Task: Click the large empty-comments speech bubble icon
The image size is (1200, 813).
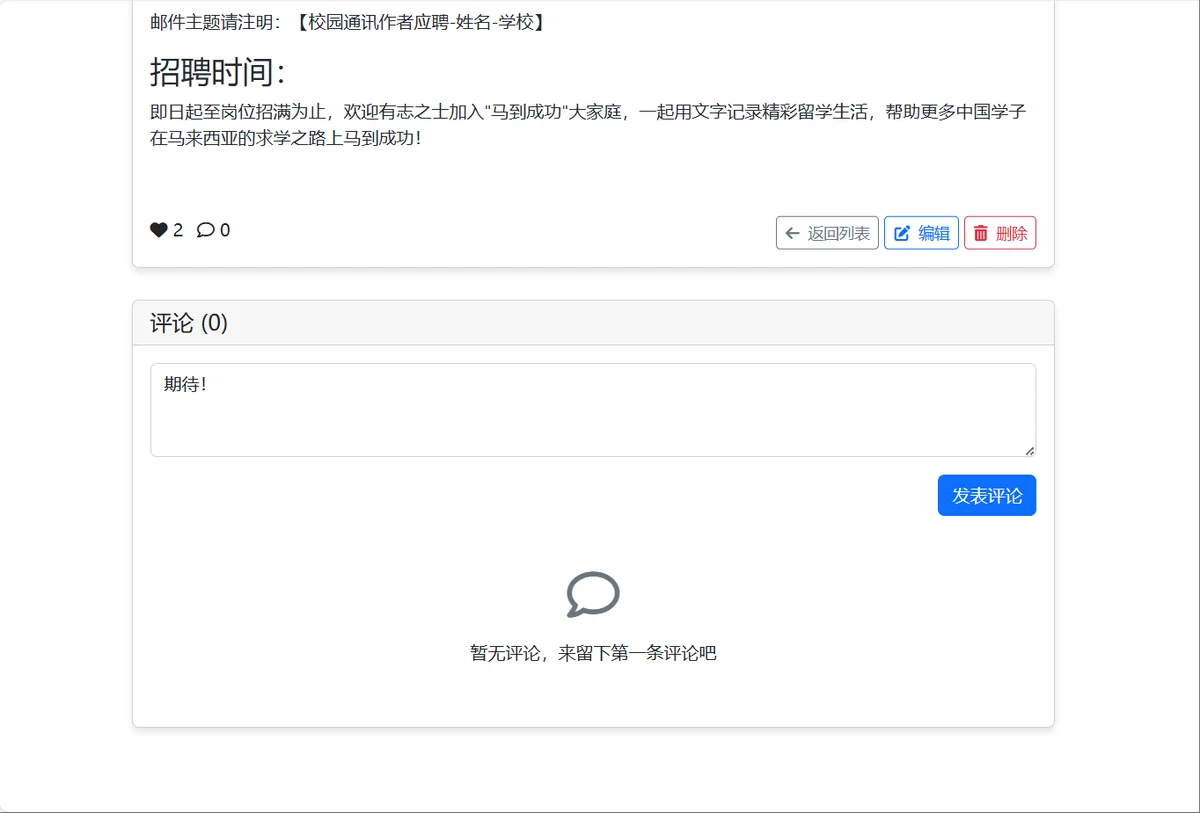Action: coord(593,595)
